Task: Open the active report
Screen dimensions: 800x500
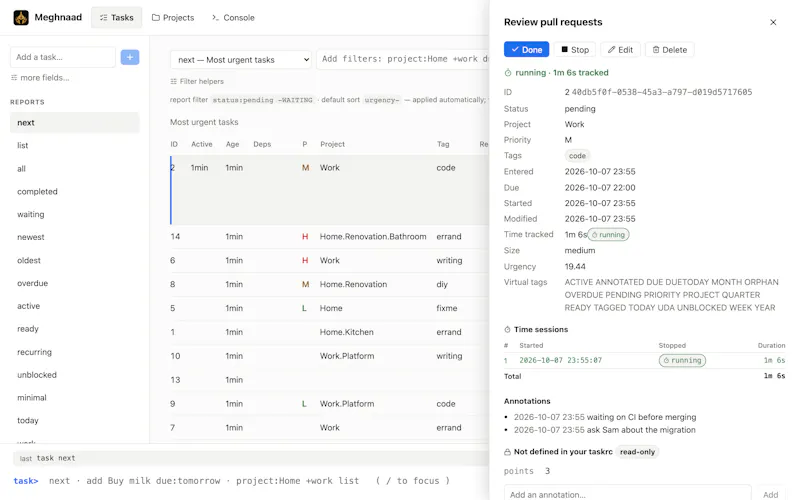Action: tap(74, 306)
